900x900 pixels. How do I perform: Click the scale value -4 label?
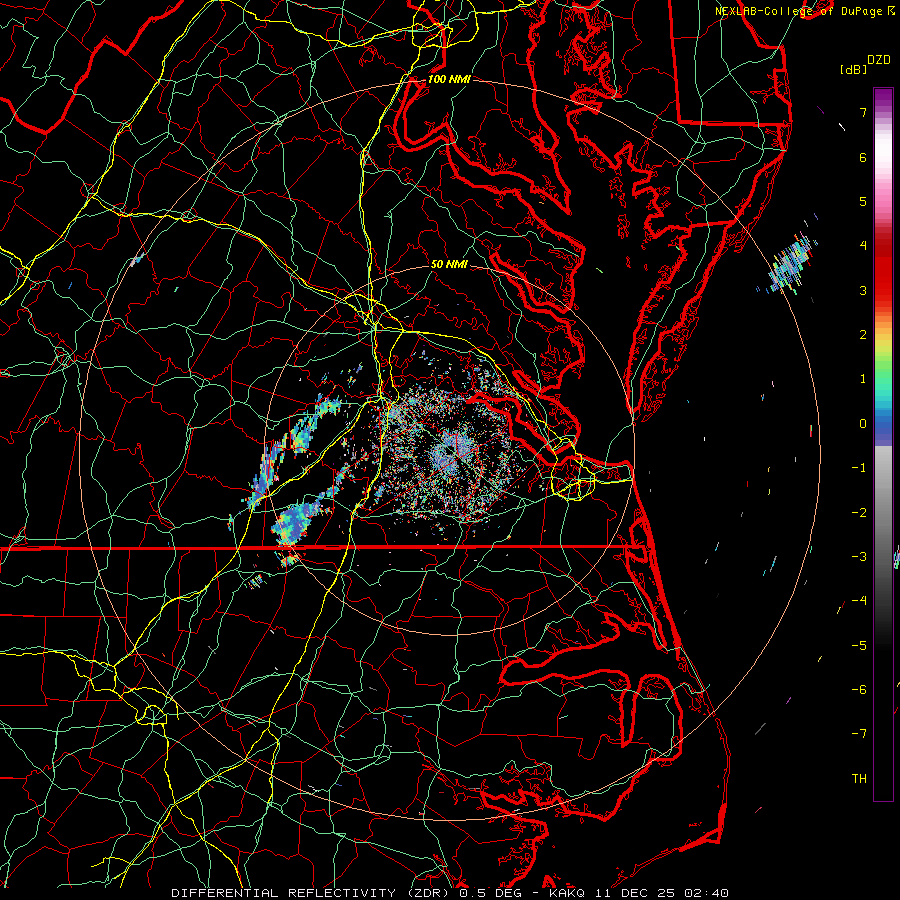pos(859,601)
